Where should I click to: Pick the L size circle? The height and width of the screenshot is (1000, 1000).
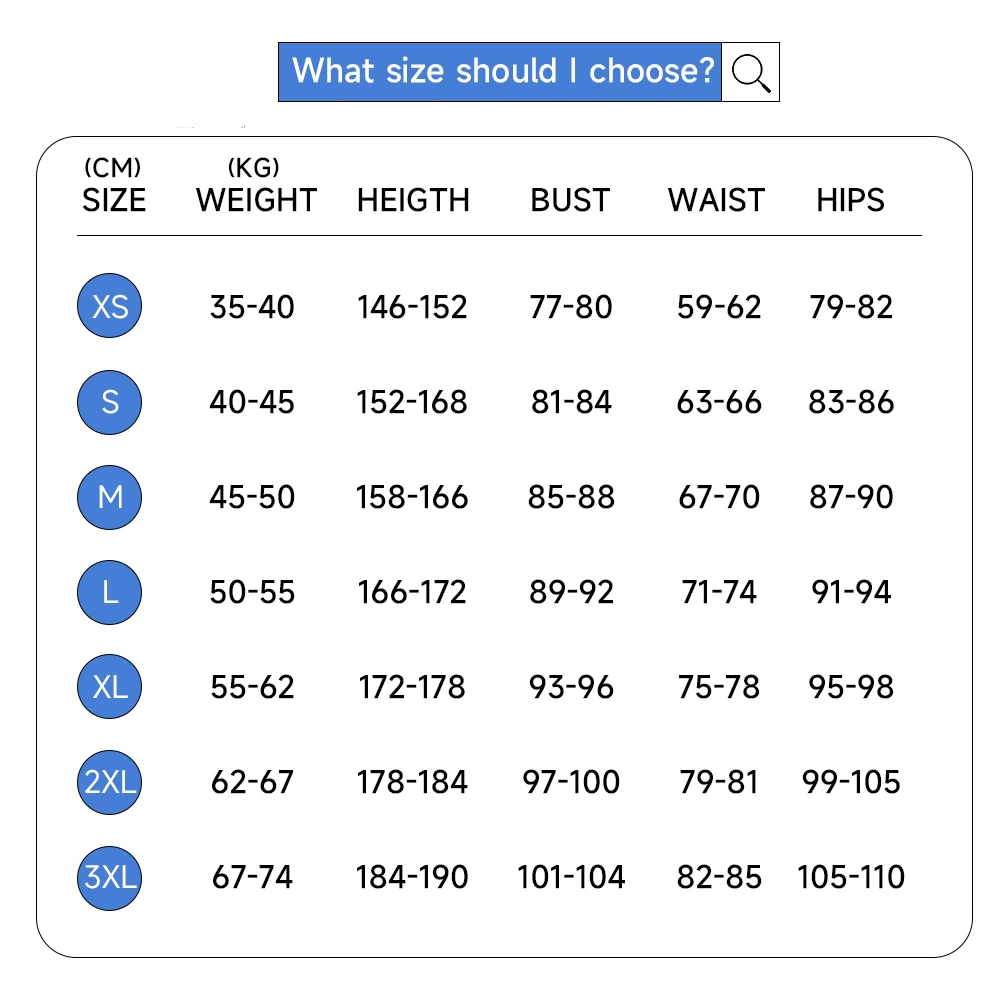coord(110,592)
